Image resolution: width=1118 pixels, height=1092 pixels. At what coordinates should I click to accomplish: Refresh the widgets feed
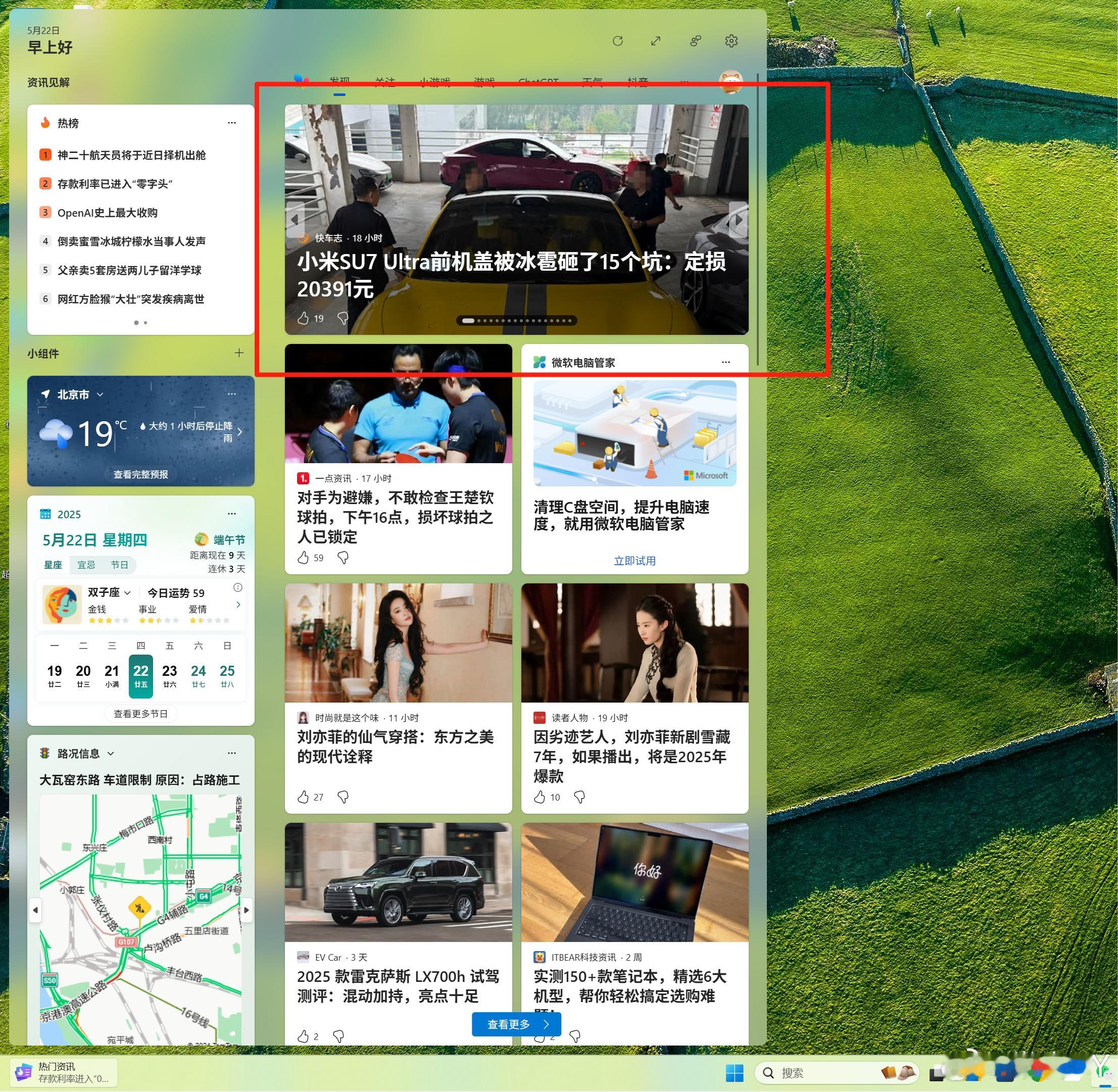point(618,41)
